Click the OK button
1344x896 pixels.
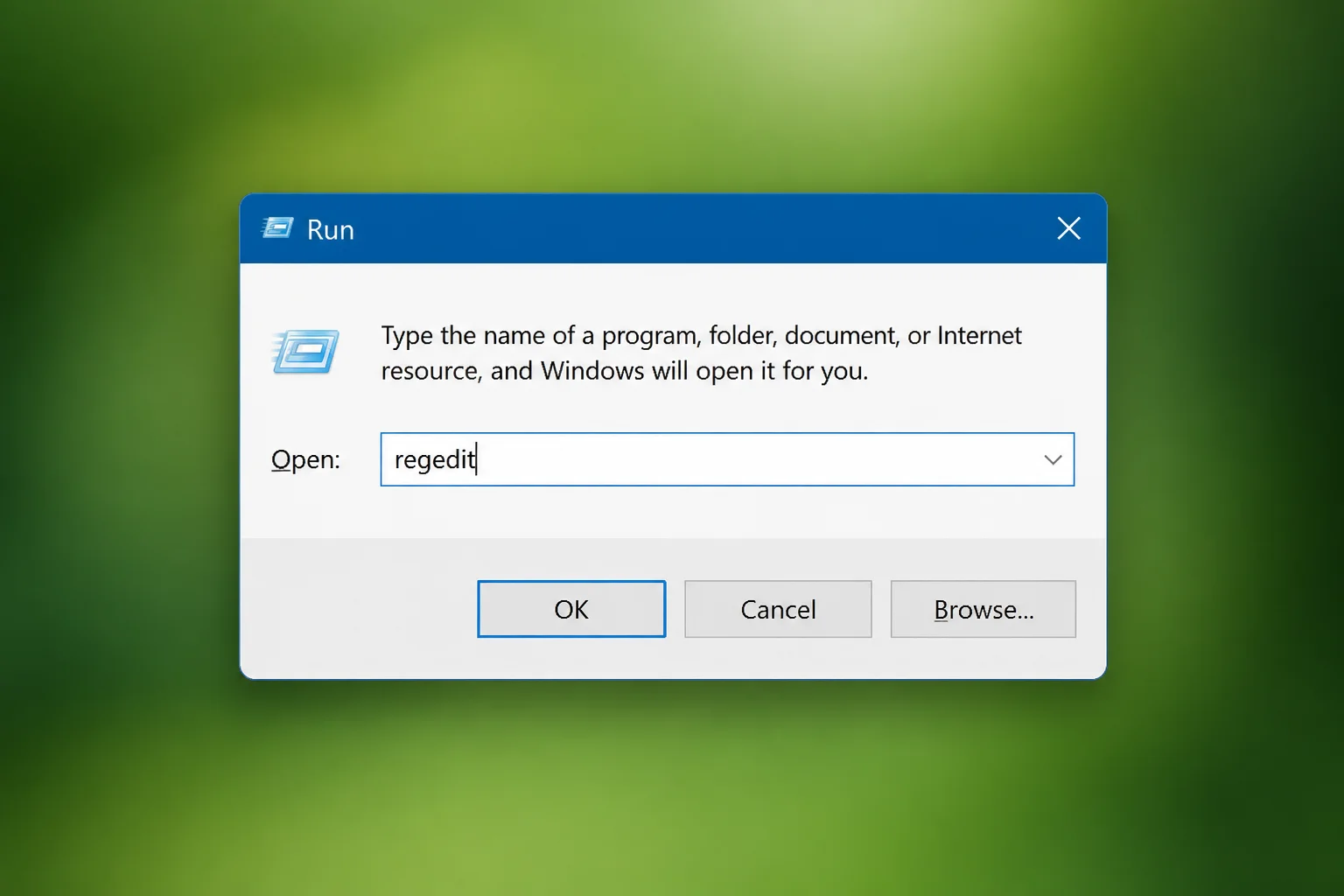(571, 609)
